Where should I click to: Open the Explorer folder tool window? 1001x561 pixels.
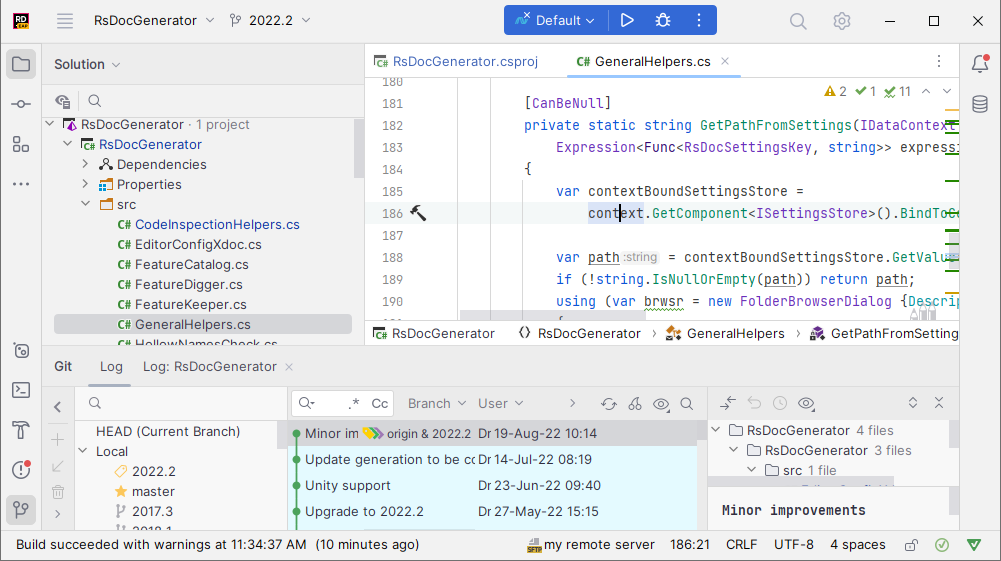click(x=21, y=64)
